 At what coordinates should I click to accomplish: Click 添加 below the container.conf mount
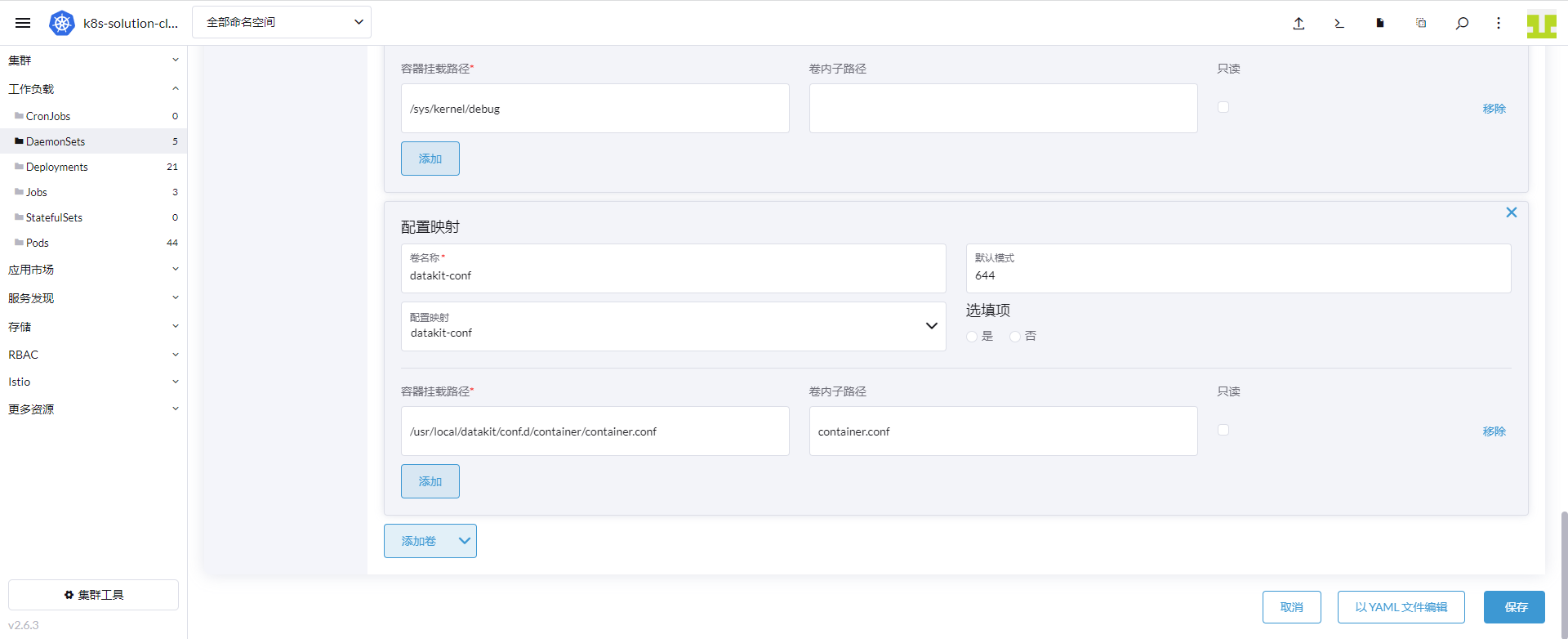pos(430,481)
